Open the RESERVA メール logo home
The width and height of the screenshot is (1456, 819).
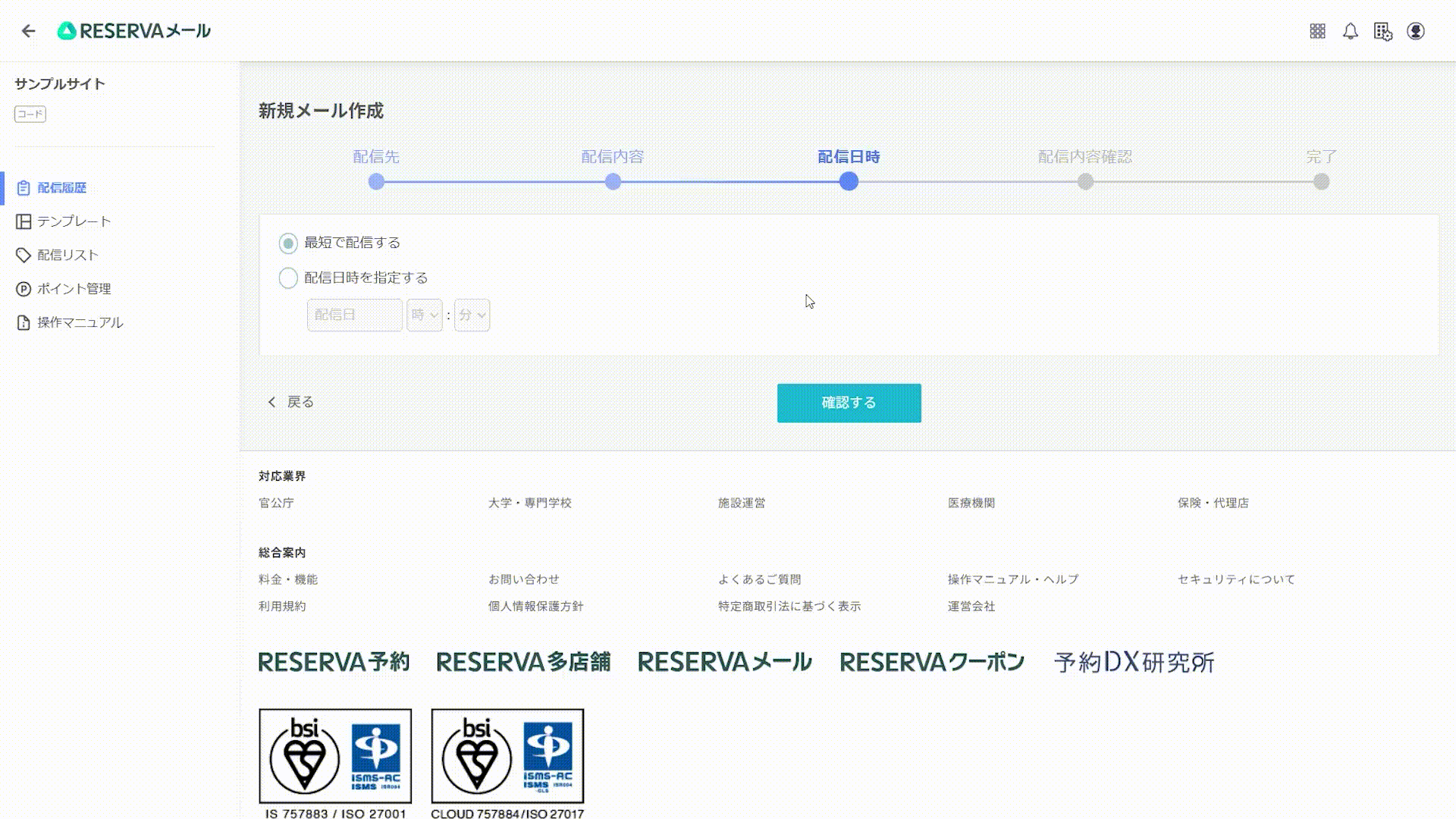coord(134,31)
